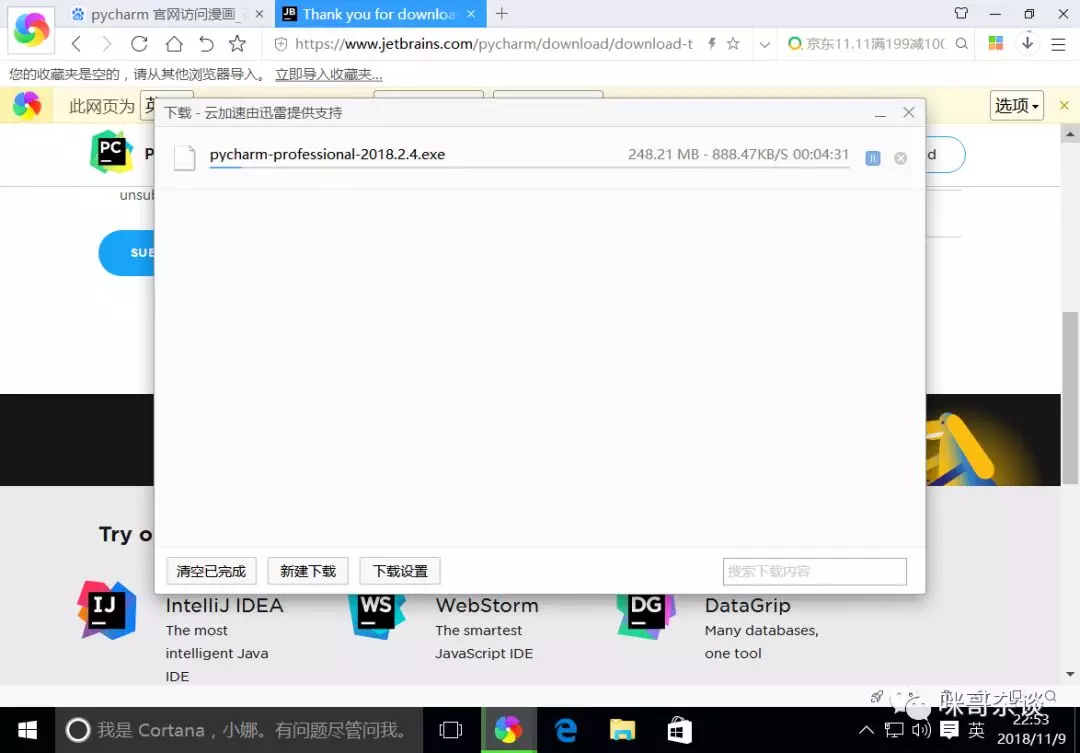This screenshot has height=753, width=1080.
Task: Click the undo closed tab icon
Action: [205, 44]
